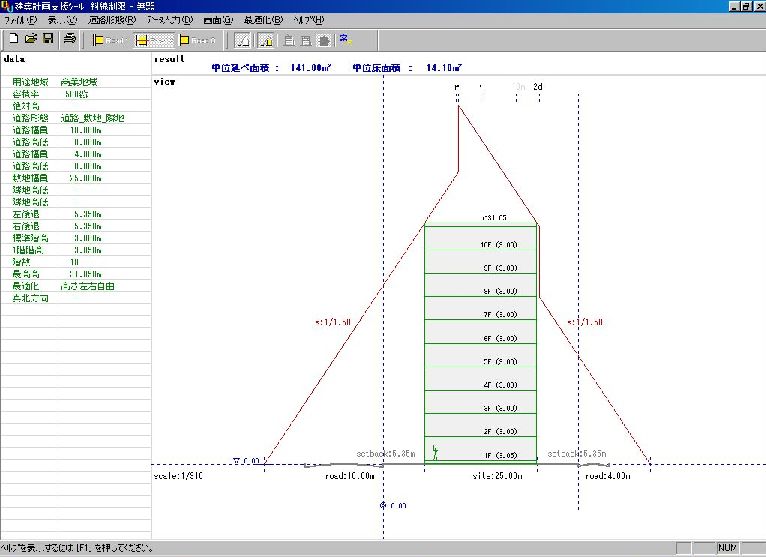Select the 右後退 row in data list
Viewport: 766px width, 557px height.
(x=76, y=226)
